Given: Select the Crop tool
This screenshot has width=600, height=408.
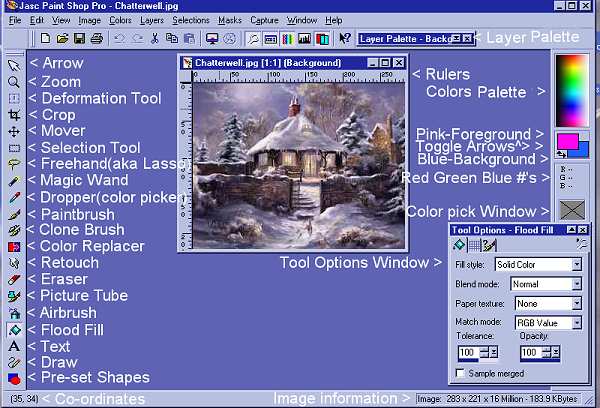Looking at the screenshot, I should pyautogui.click(x=14, y=115).
